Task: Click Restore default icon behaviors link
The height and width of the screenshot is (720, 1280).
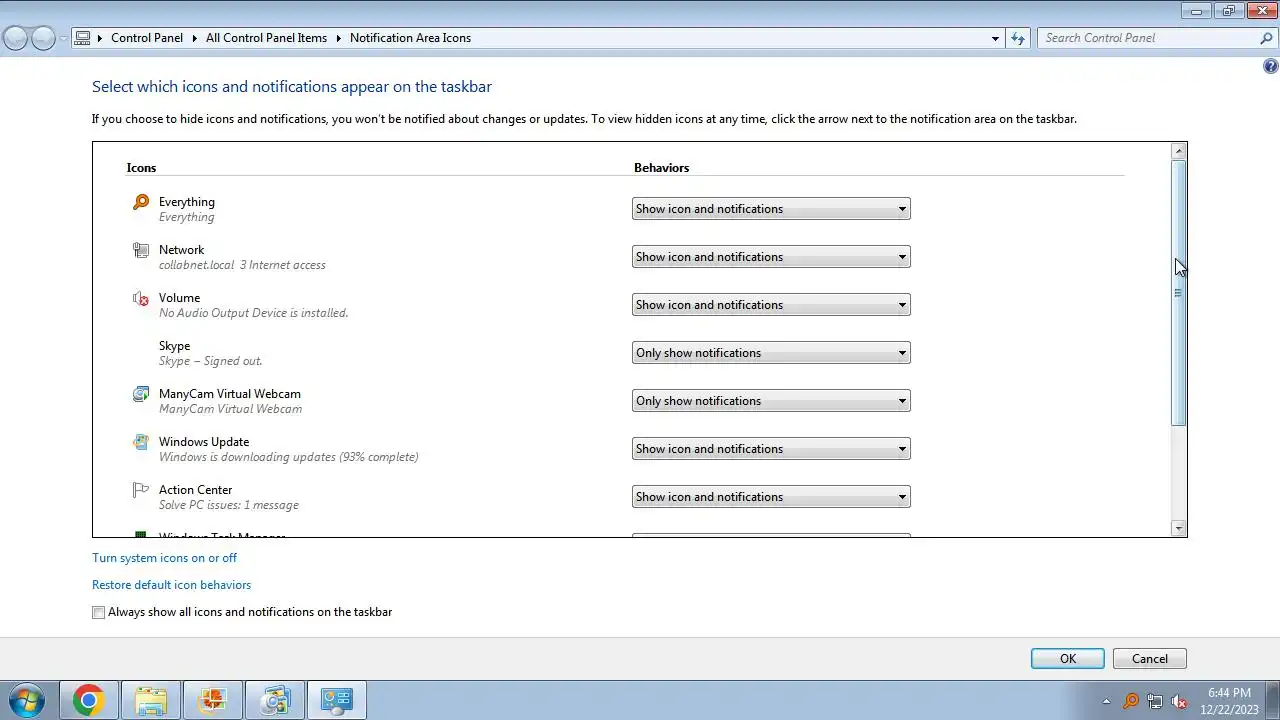Action: tap(171, 585)
